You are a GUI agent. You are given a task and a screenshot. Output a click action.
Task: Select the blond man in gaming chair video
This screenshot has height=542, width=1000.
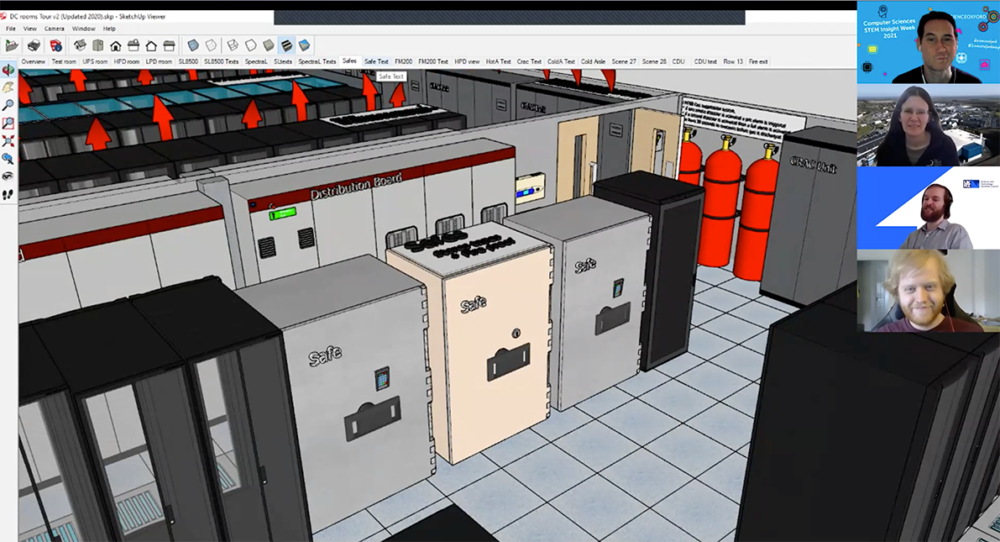(928, 291)
